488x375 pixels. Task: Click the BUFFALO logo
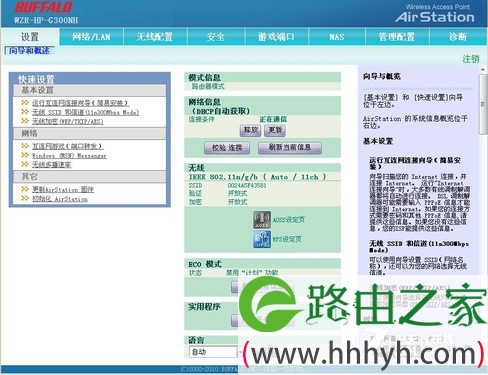click(x=44, y=7)
